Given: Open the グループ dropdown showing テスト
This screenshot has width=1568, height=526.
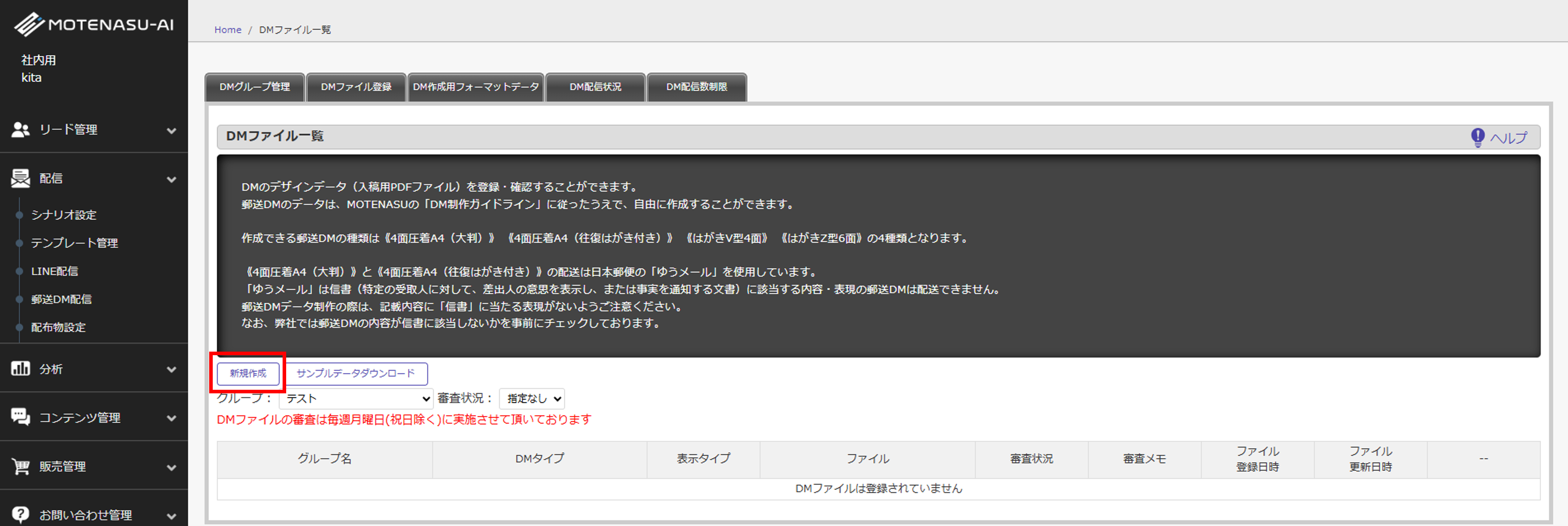Looking at the screenshot, I should 356,399.
